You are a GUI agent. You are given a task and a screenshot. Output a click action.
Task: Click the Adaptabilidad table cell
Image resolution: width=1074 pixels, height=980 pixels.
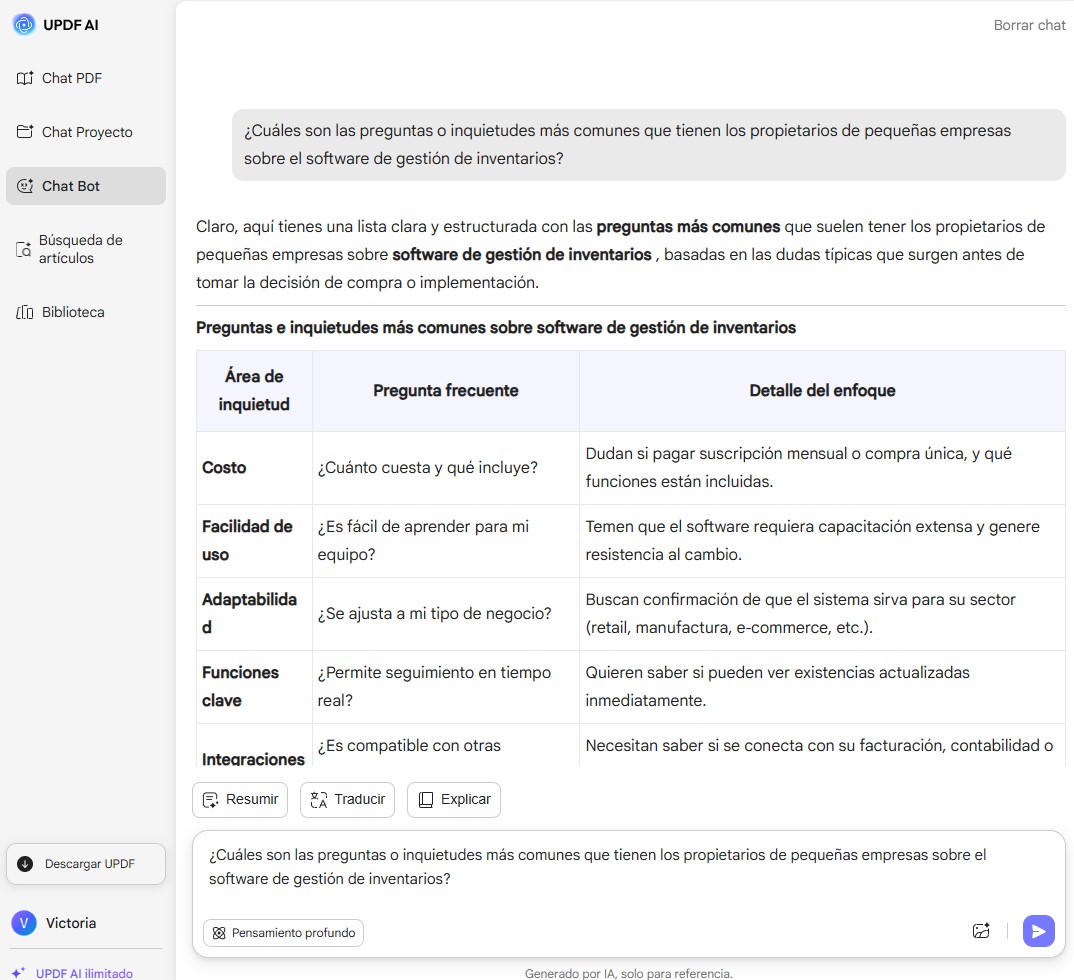[254, 614]
